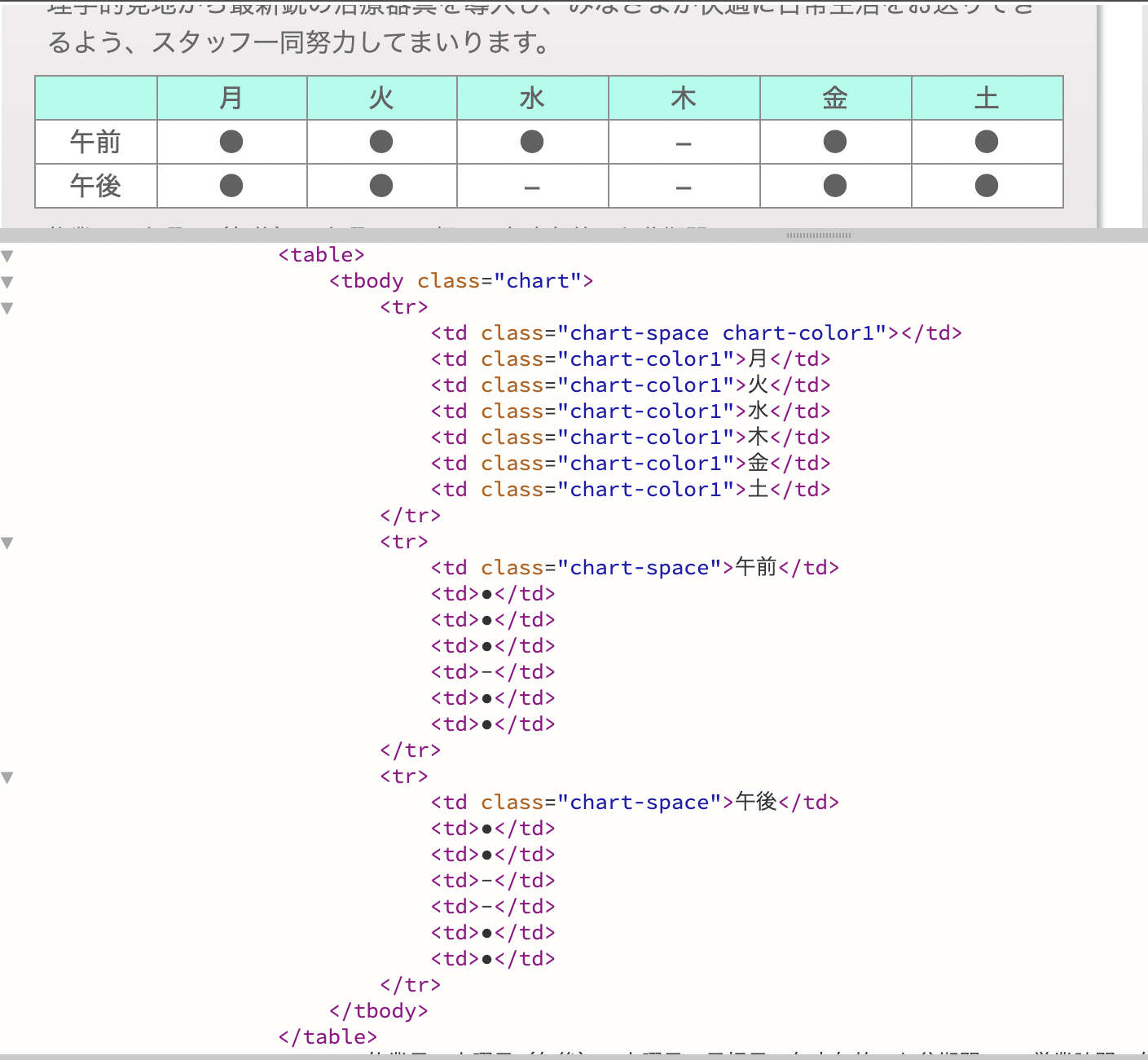The image size is (1148, 1060).
Task: Select the opening <table> tag in source
Action: (321, 255)
